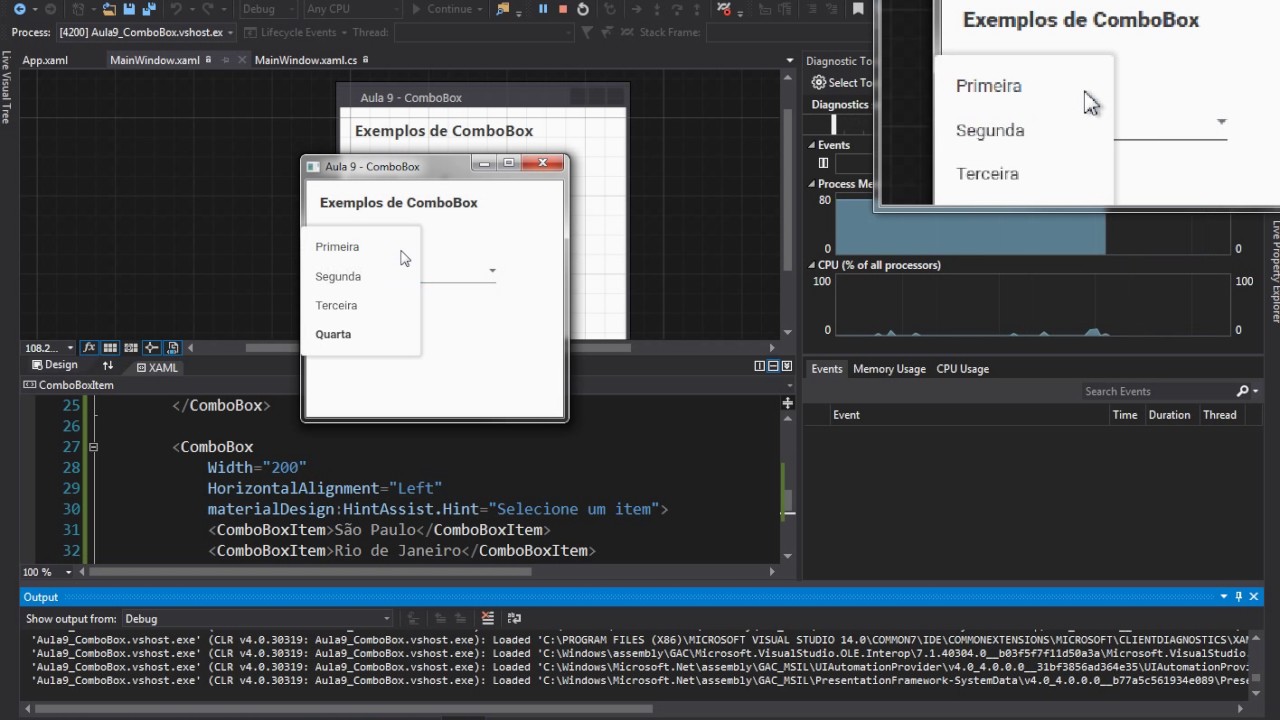
Task: Click swap panes arrows icon
Action: (x=108, y=366)
